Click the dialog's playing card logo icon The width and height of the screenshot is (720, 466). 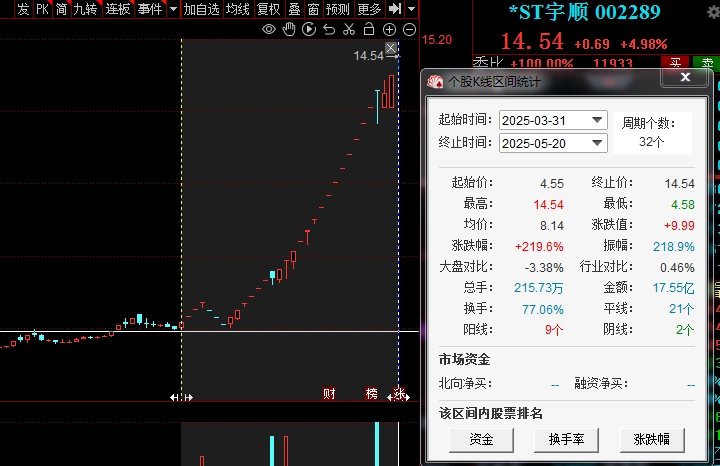(x=435, y=82)
